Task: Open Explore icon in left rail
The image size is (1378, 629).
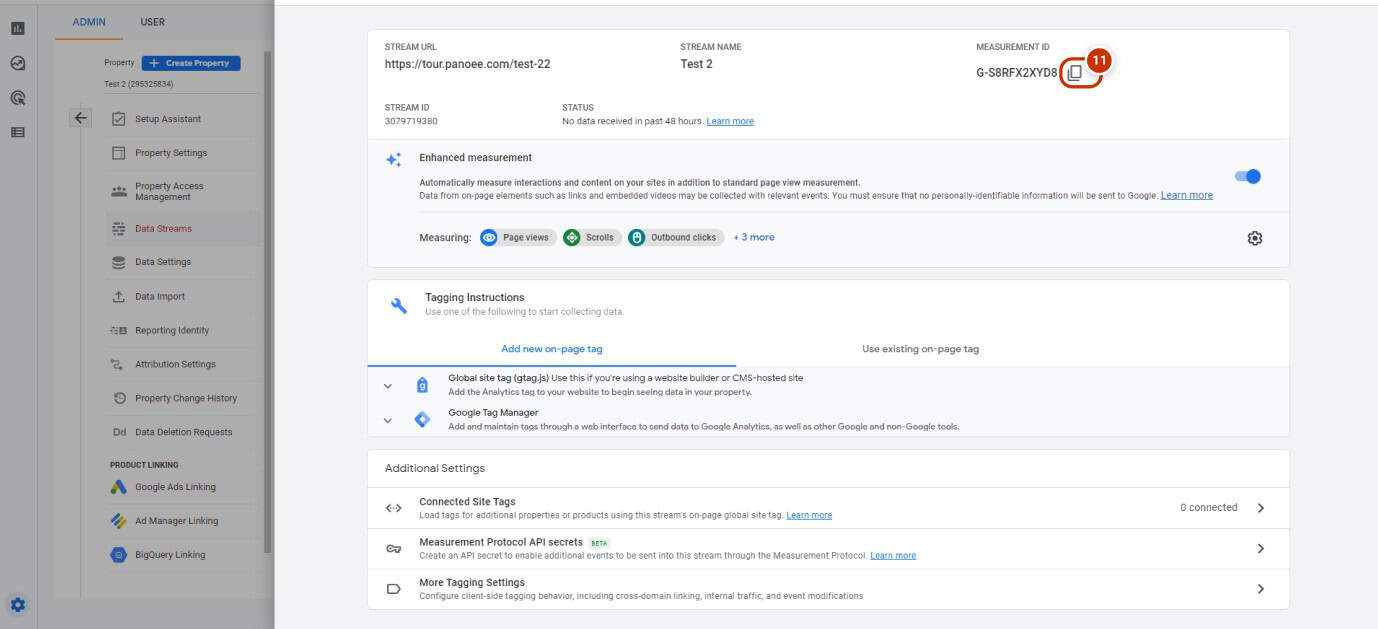Action: coord(18,63)
